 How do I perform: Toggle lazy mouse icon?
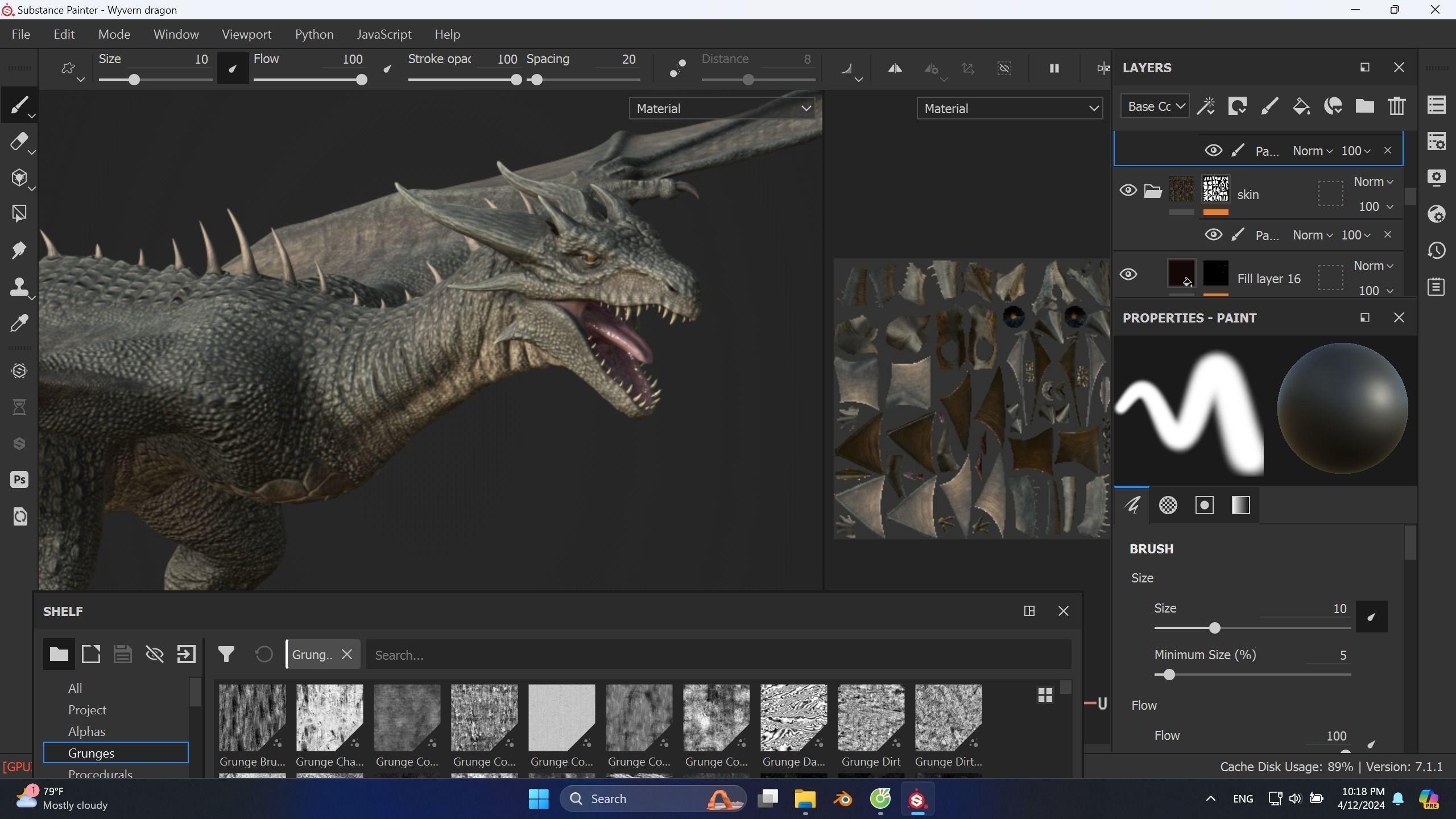click(x=677, y=68)
